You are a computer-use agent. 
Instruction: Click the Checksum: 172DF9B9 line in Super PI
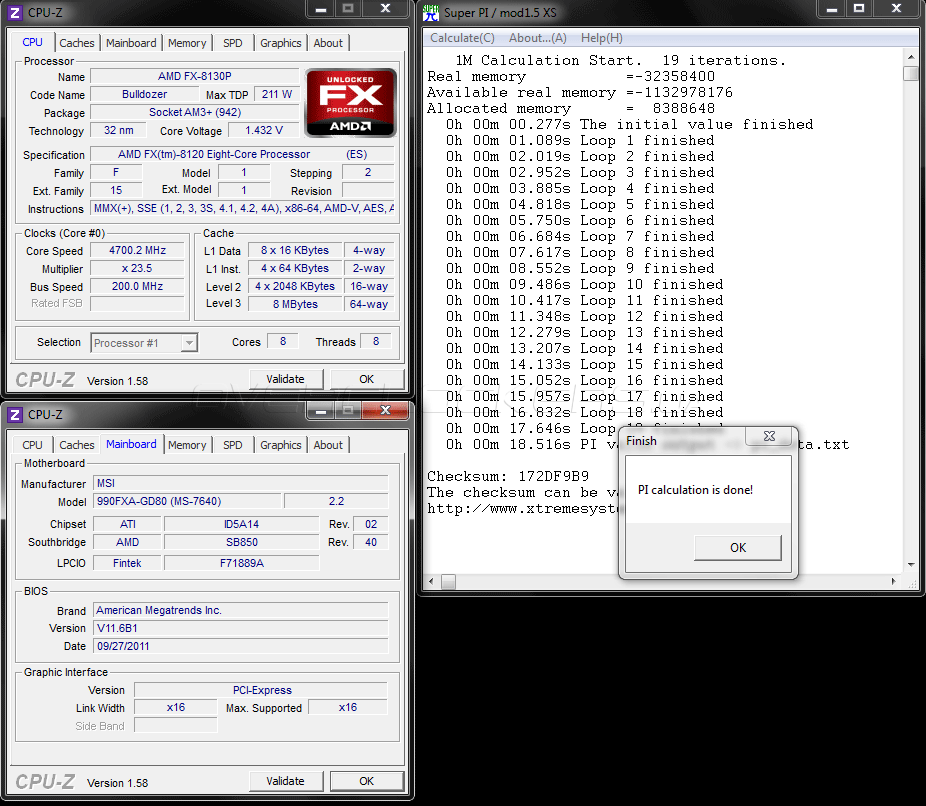point(508,476)
